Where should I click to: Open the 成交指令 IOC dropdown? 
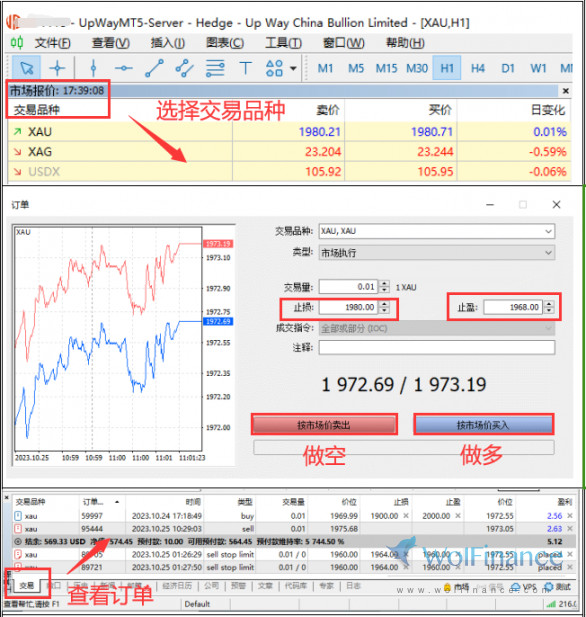tap(436, 328)
